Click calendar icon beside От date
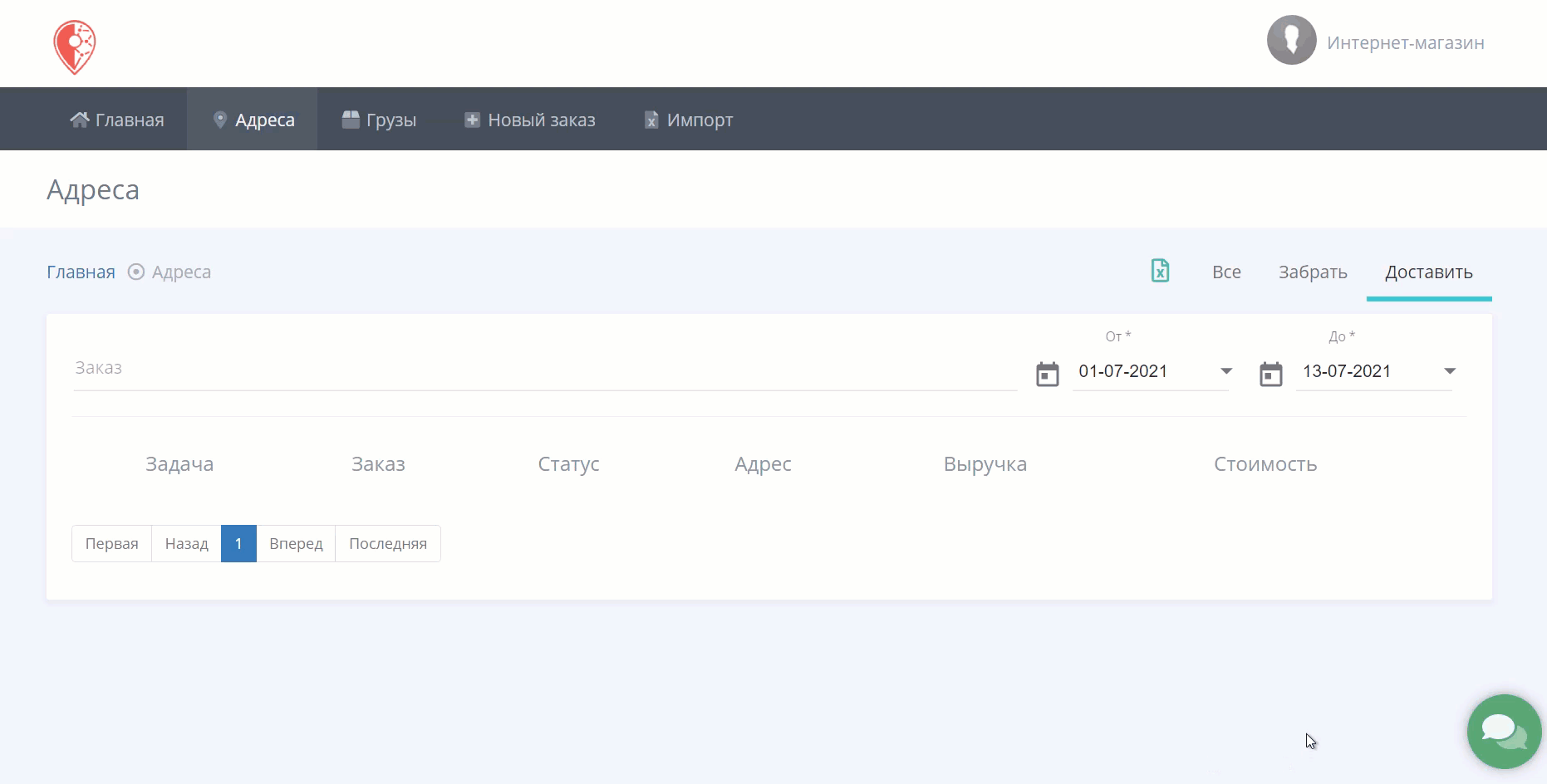Screen dimensions: 1547x784 pyautogui.click(x=1048, y=374)
